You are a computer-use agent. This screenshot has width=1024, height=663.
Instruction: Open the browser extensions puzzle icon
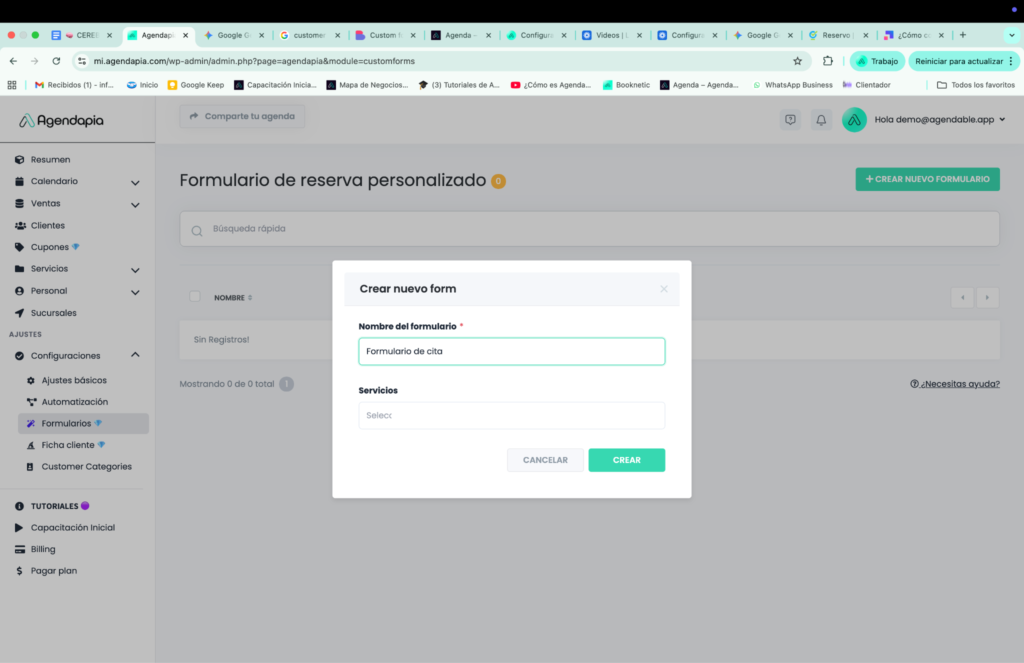tap(827, 61)
